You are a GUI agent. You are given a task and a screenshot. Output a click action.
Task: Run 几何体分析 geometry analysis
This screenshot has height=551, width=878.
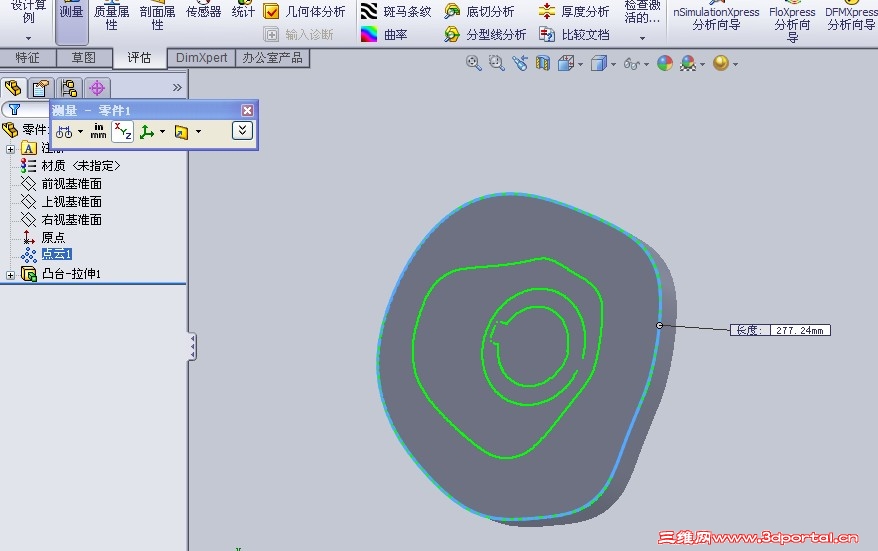305,11
